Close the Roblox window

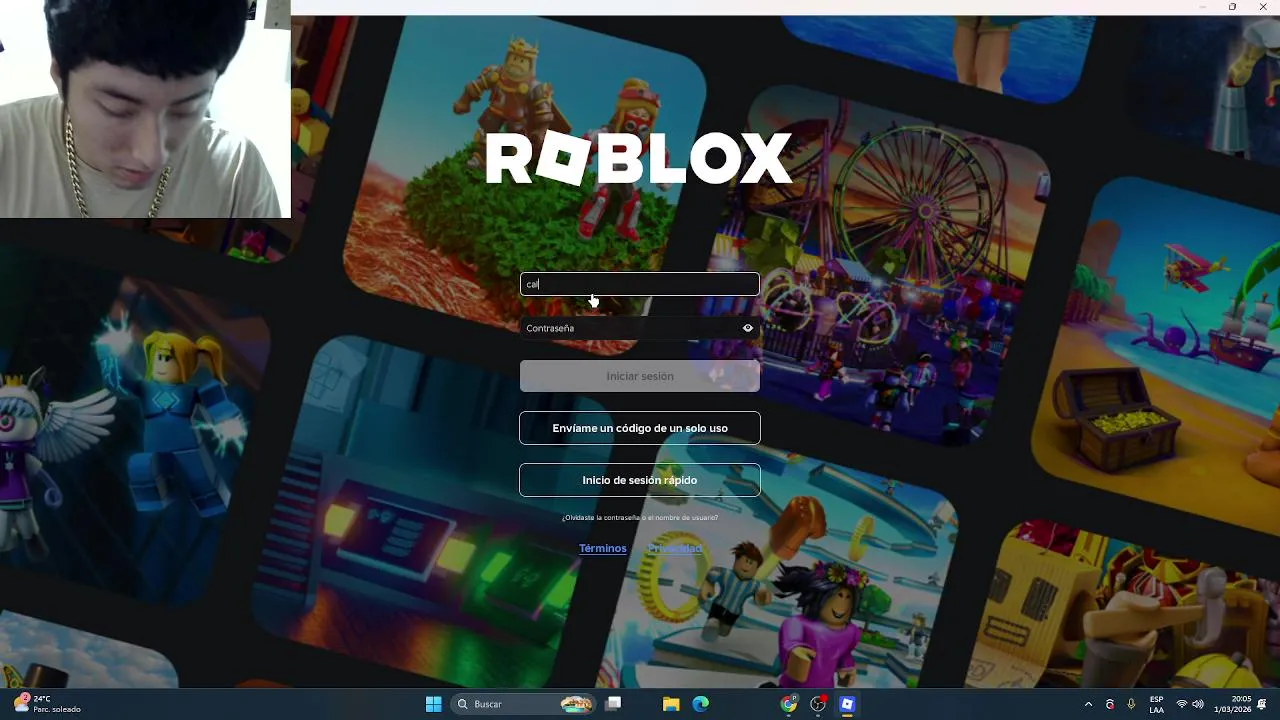pos(1262,7)
